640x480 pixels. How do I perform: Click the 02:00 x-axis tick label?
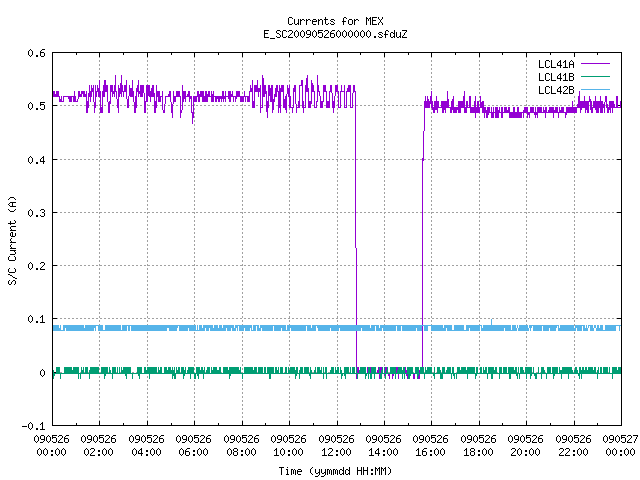(x=98, y=452)
